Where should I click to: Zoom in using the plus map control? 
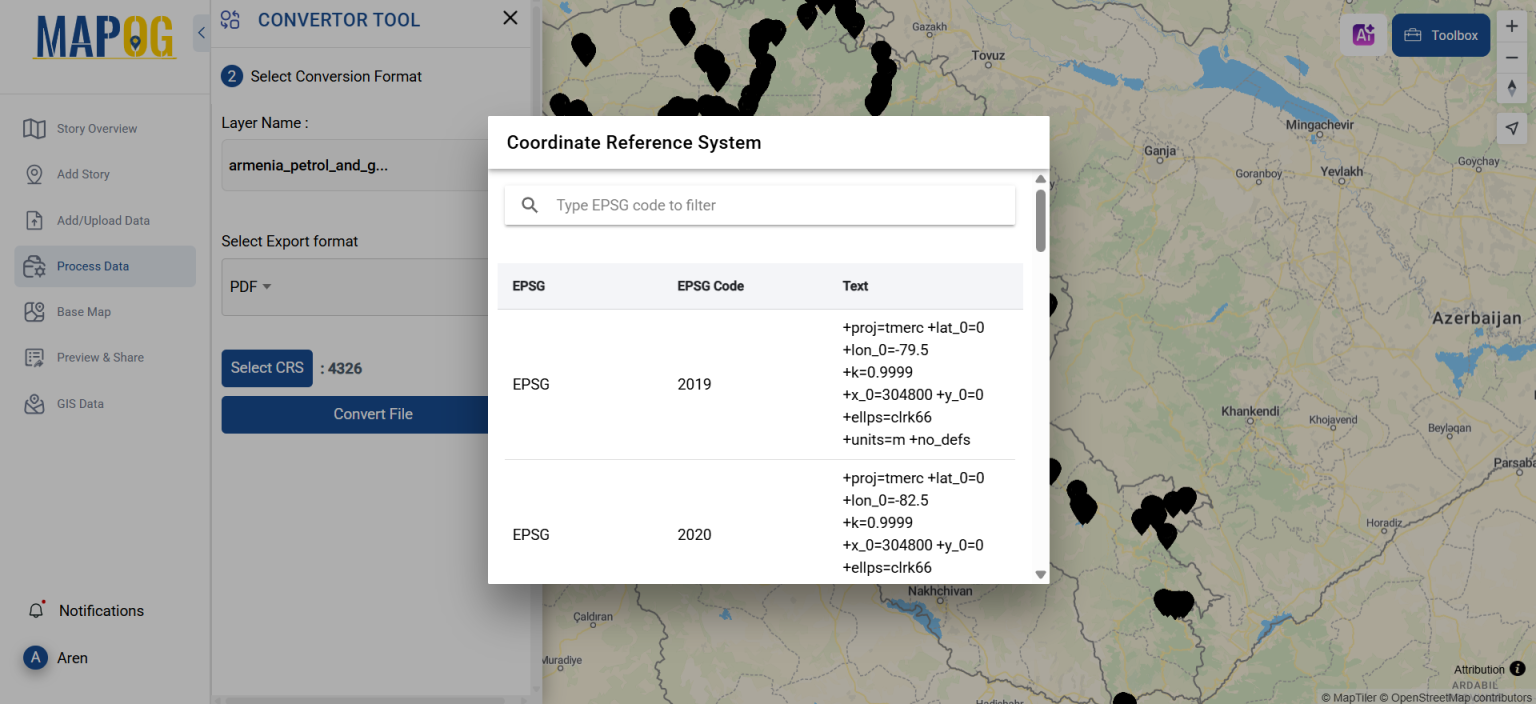(1512, 25)
